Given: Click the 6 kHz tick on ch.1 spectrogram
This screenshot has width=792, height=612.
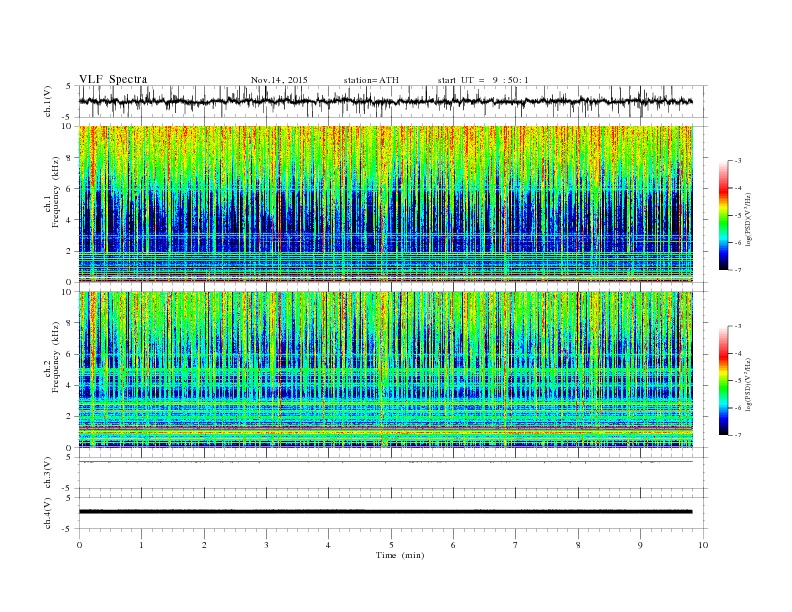Looking at the screenshot, I should pyautogui.click(x=70, y=189).
